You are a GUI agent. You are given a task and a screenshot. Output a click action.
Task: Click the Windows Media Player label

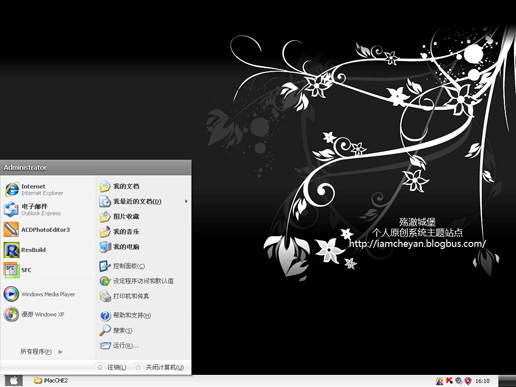point(48,294)
